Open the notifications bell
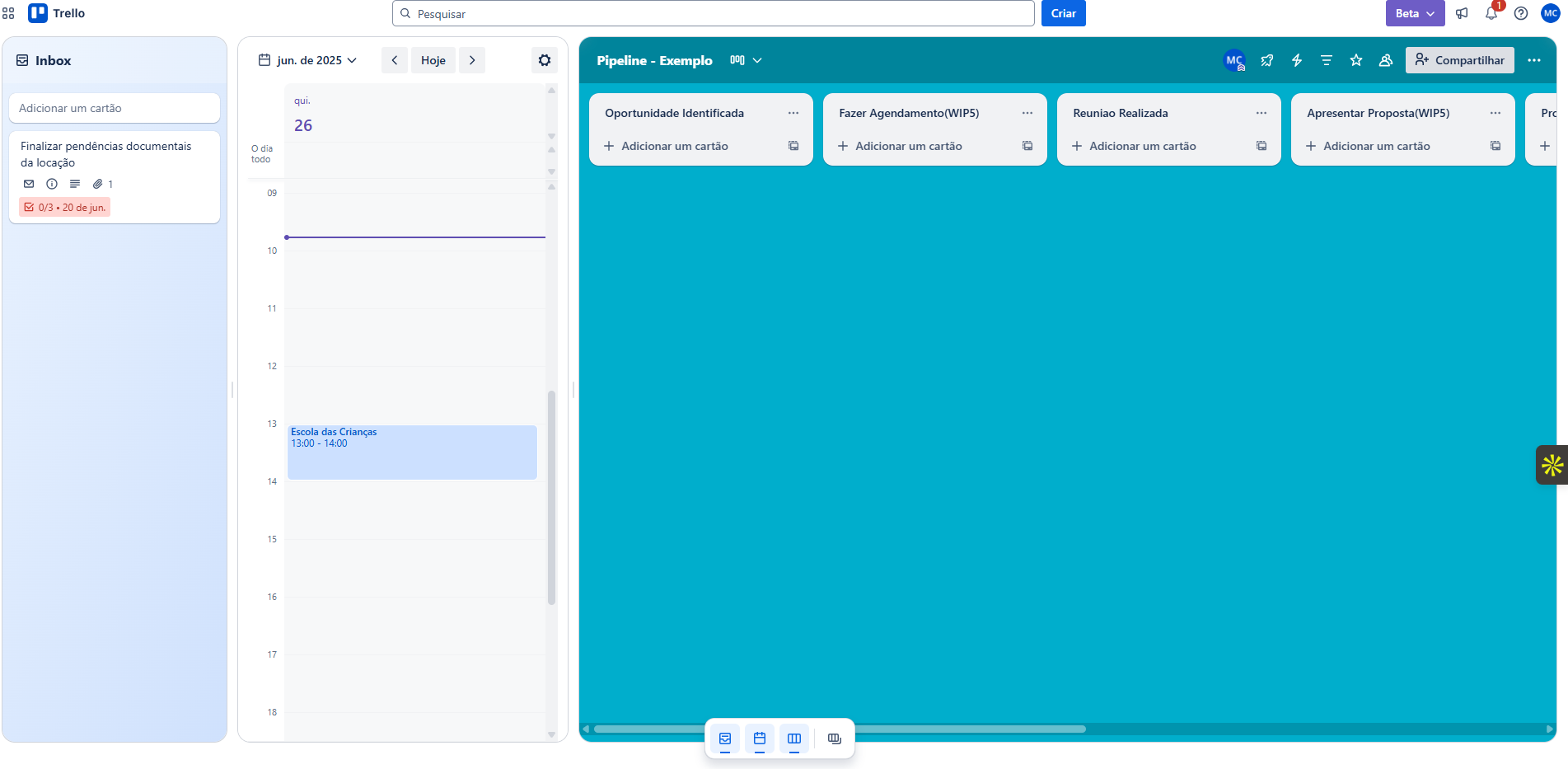This screenshot has width=1568, height=769. (x=1491, y=13)
